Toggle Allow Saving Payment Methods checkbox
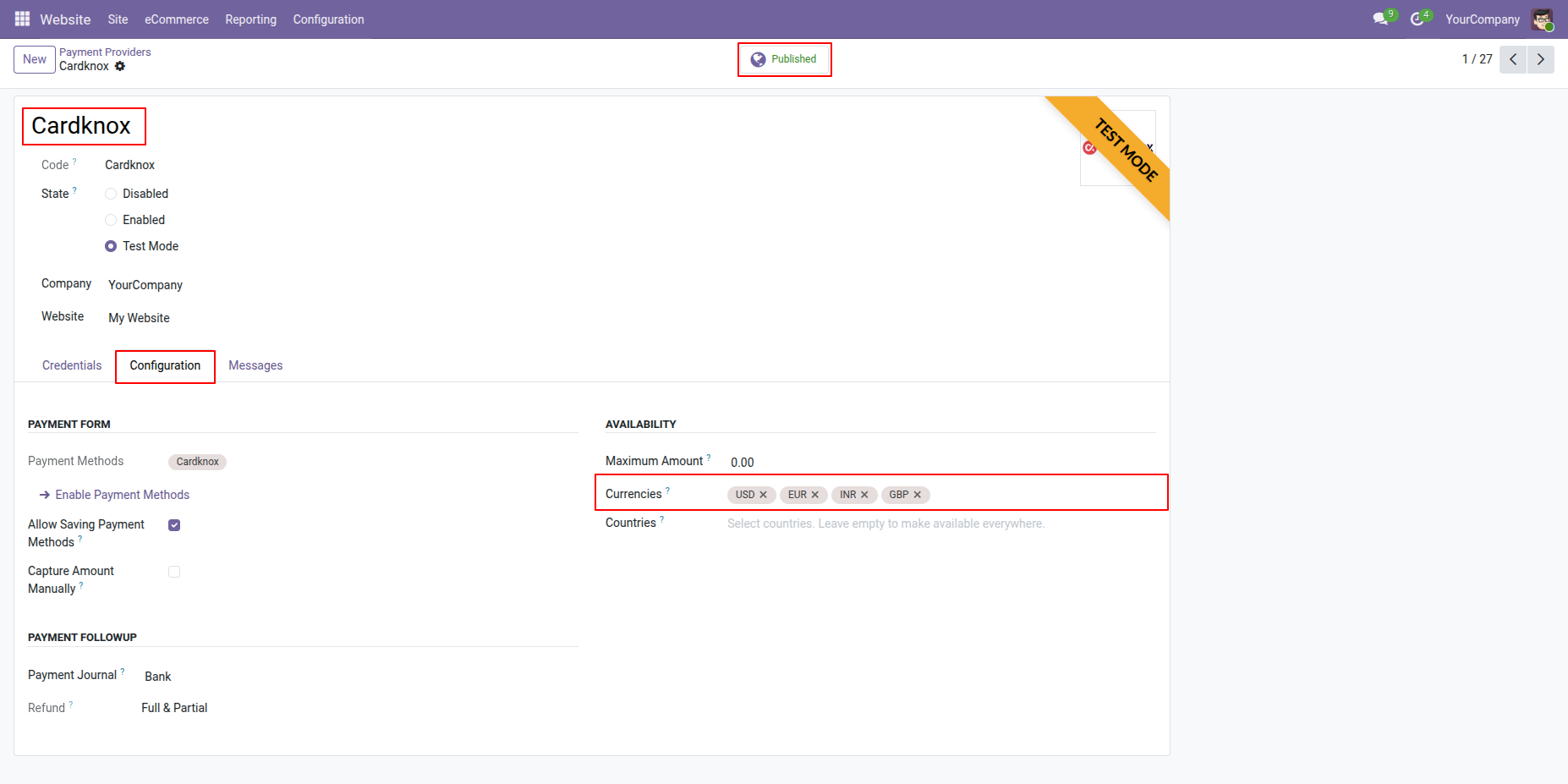Image resolution: width=1568 pixels, height=784 pixels. (174, 525)
